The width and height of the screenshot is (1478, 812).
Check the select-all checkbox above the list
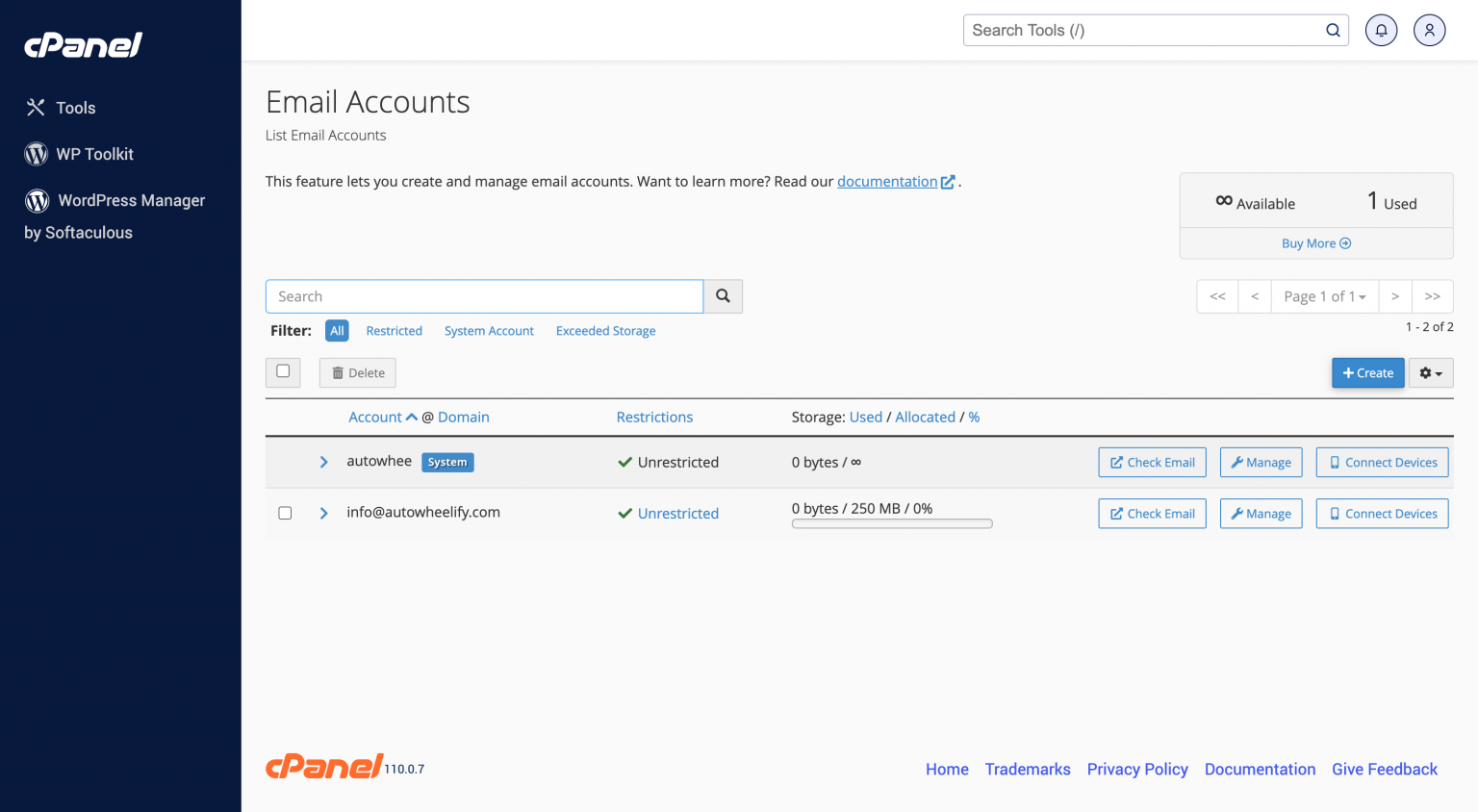click(x=283, y=371)
